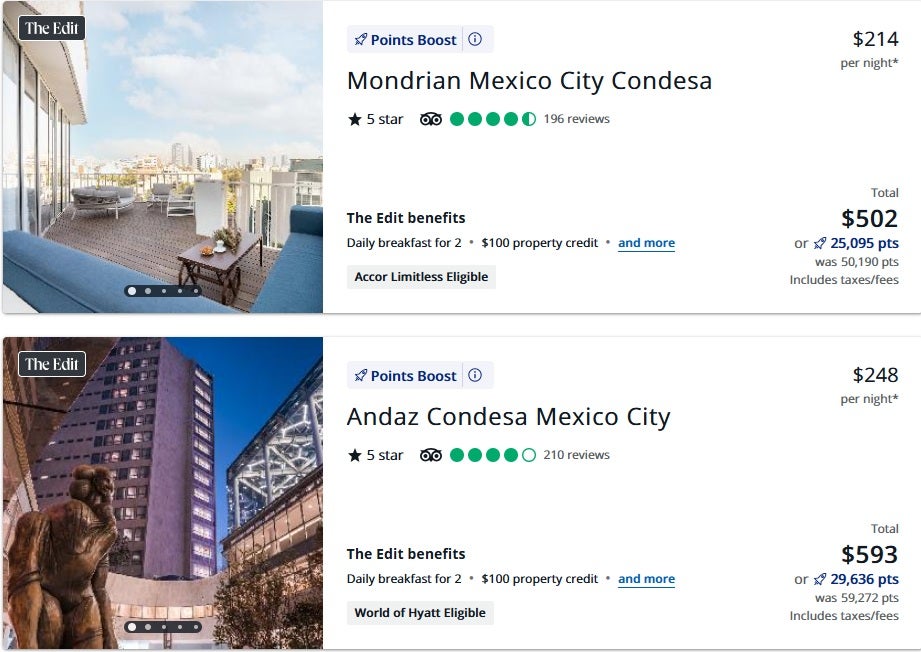Click the Accor Limitless Eligible badge

[x=421, y=277]
